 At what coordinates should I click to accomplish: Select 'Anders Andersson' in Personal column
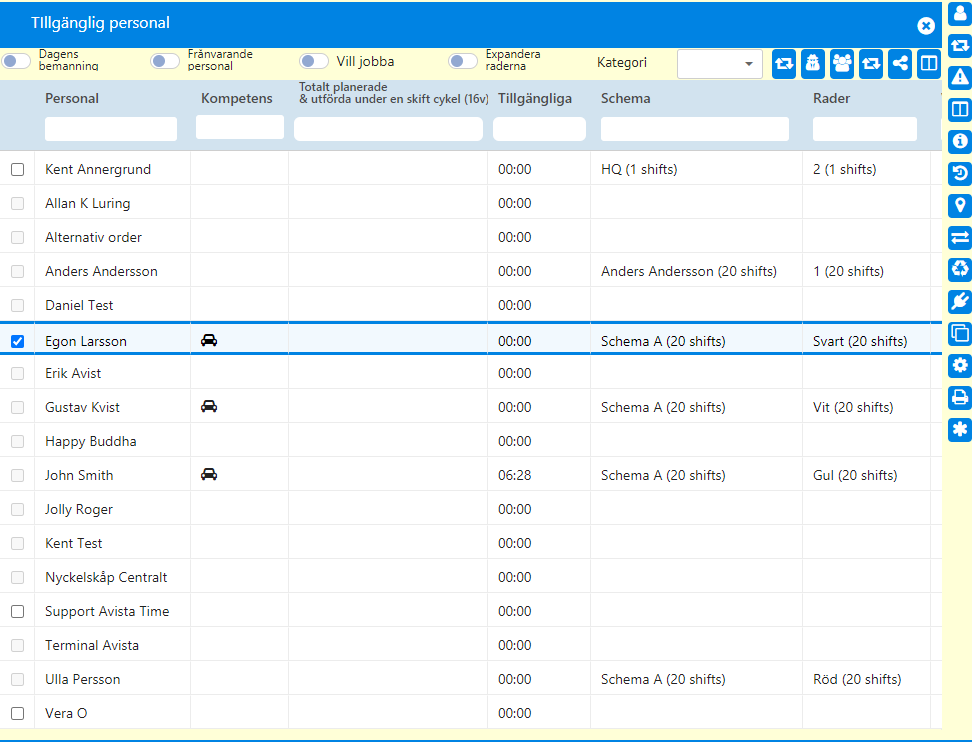click(x=101, y=272)
